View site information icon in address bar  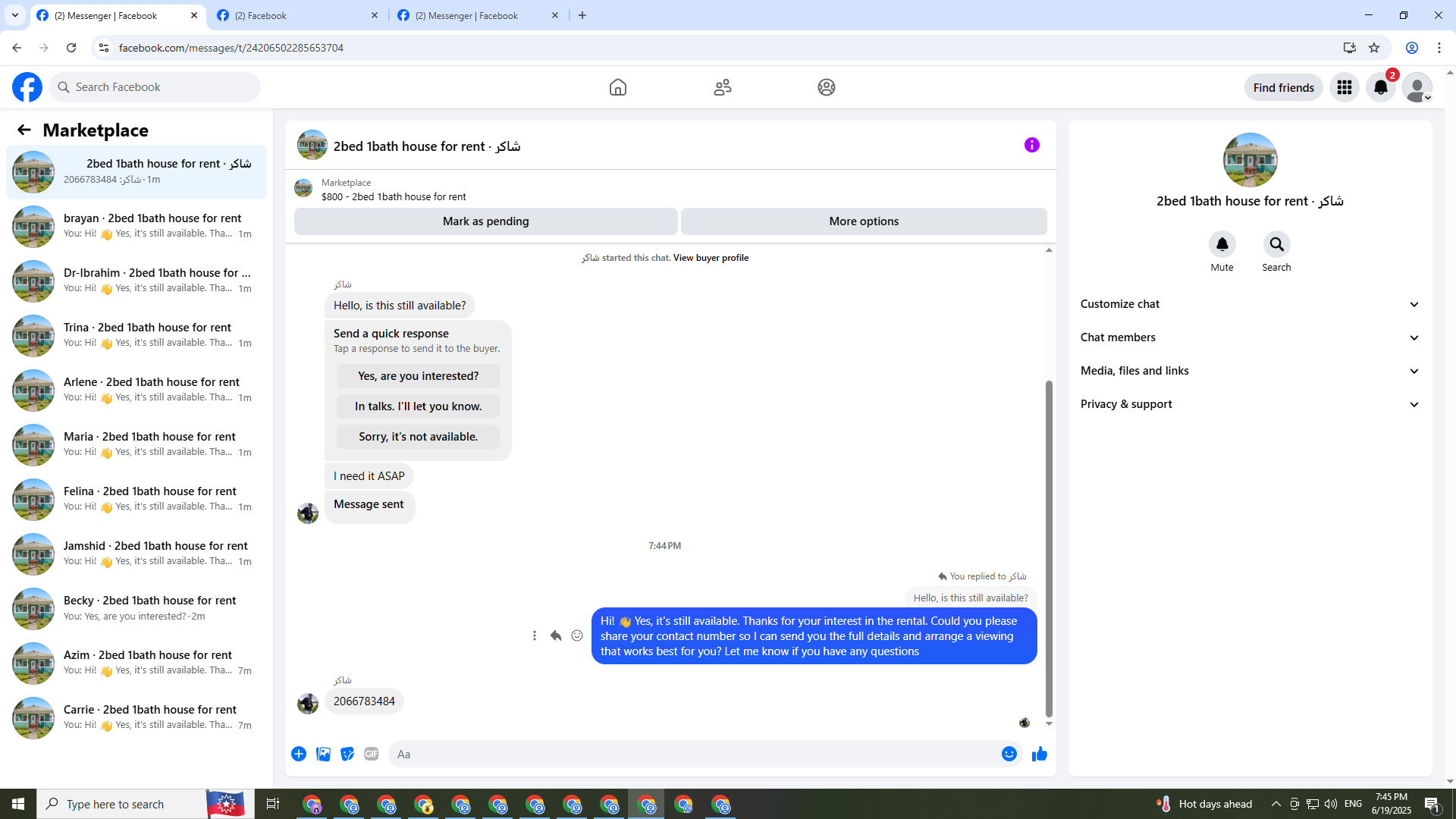coord(104,48)
